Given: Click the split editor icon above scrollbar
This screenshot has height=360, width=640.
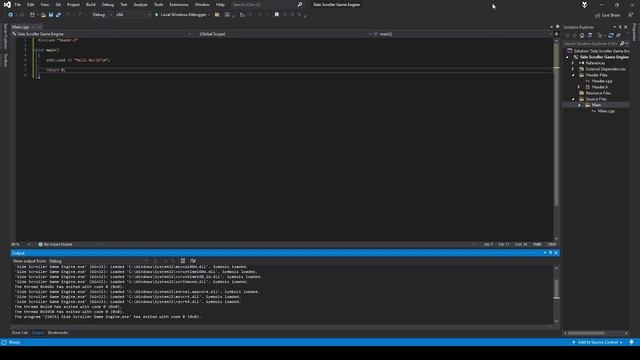Looking at the screenshot, I should click(556, 34).
